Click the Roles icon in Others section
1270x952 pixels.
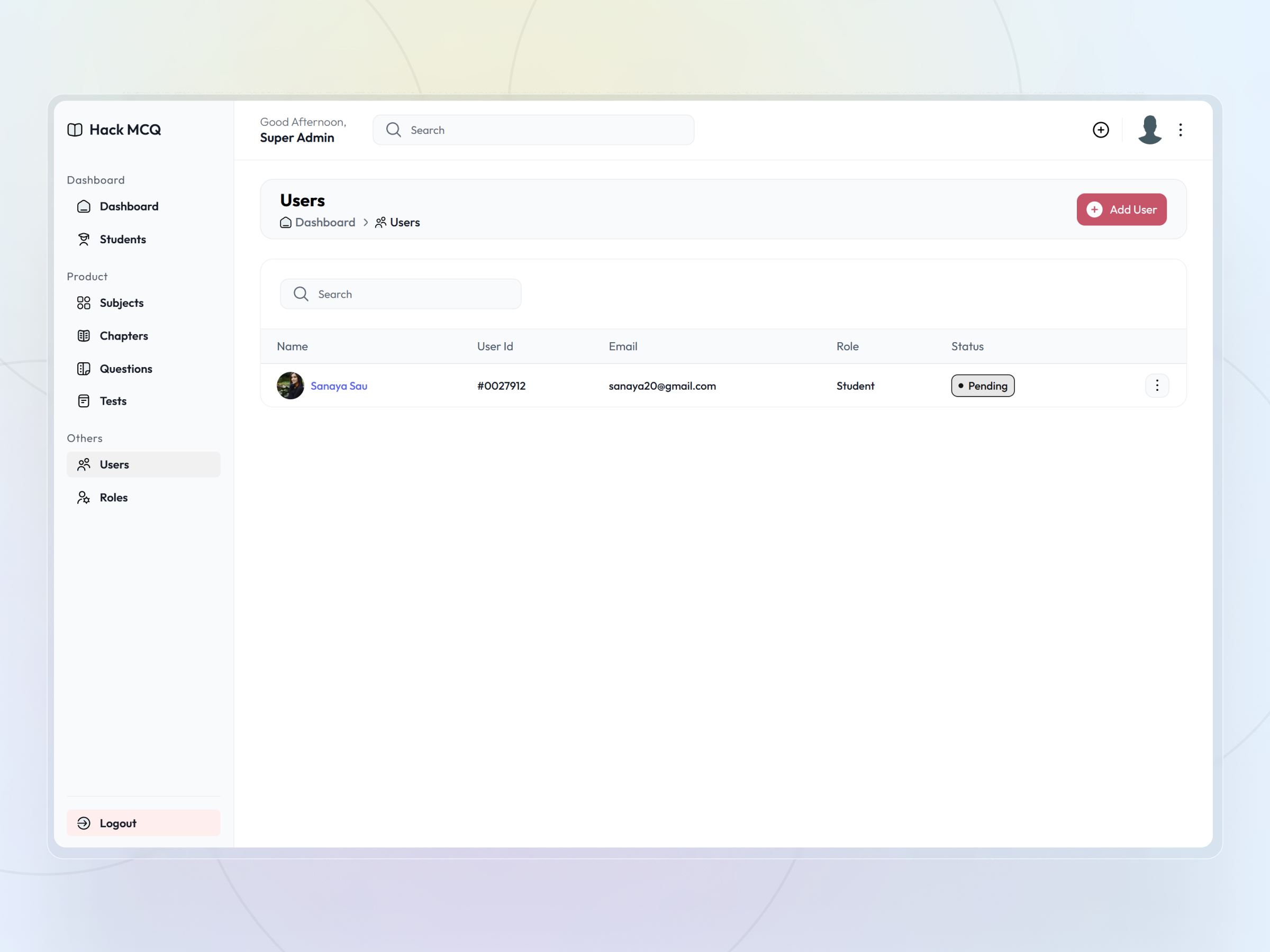[84, 497]
